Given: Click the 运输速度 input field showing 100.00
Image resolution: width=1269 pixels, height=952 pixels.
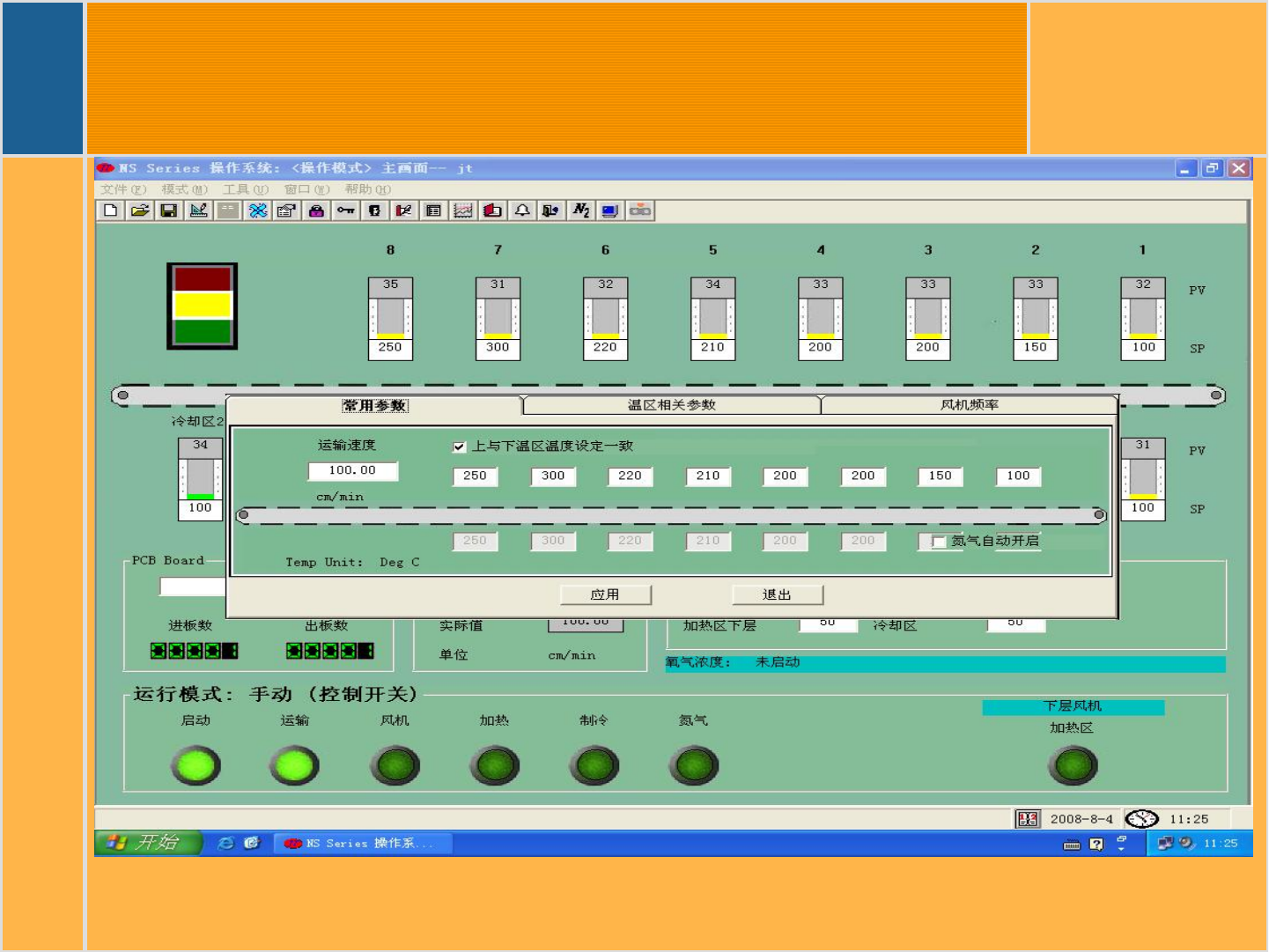Looking at the screenshot, I should (x=352, y=471).
